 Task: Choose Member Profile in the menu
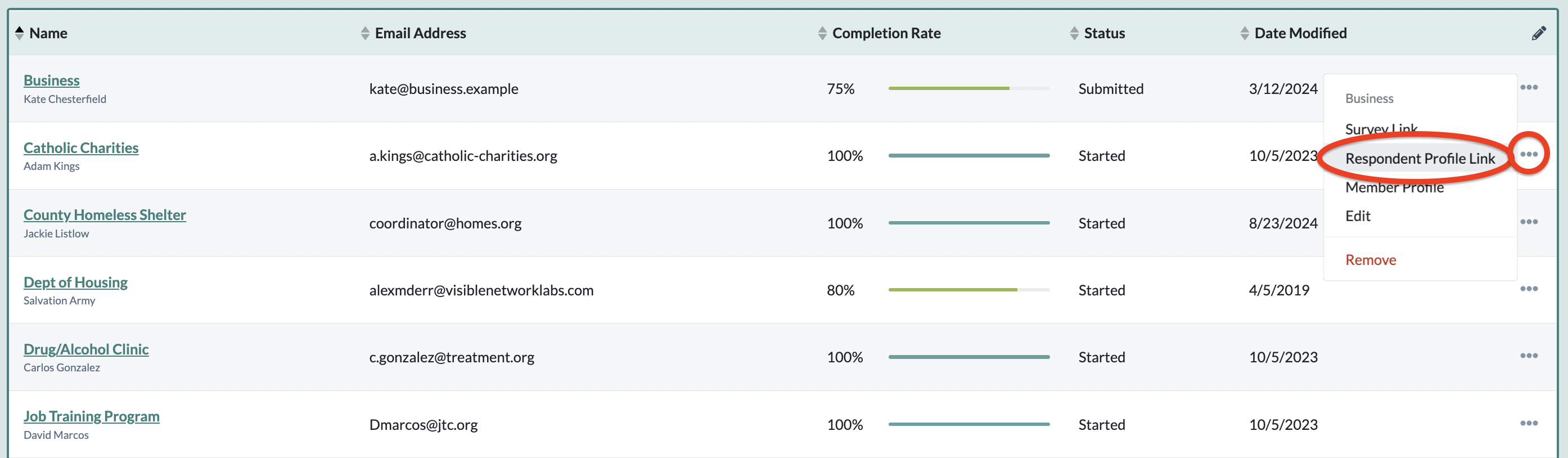click(x=1394, y=187)
